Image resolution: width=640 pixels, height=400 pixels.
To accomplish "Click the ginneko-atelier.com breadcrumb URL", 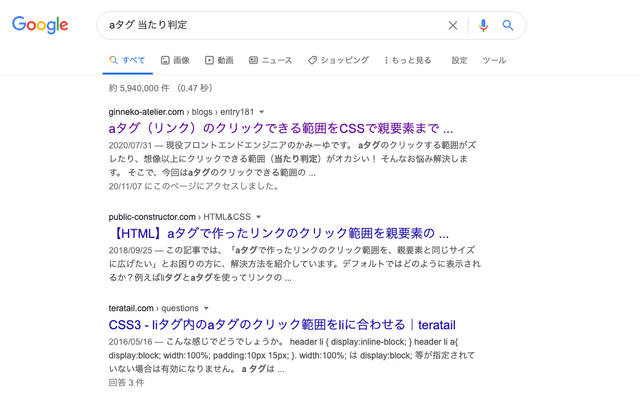I will tap(181, 112).
